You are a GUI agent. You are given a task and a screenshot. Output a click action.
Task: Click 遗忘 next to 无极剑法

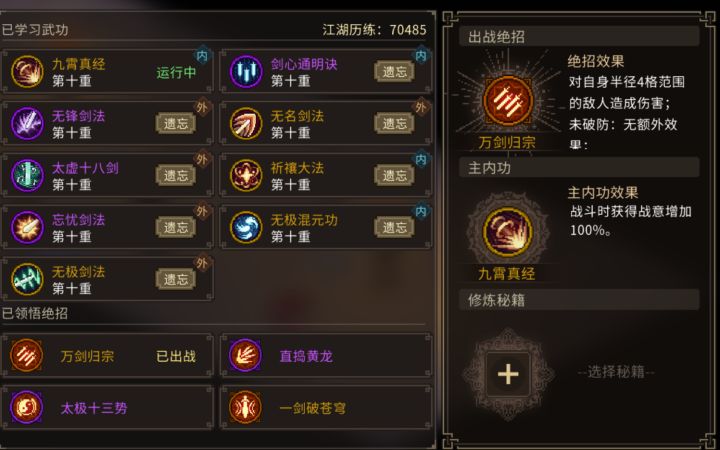point(176,279)
